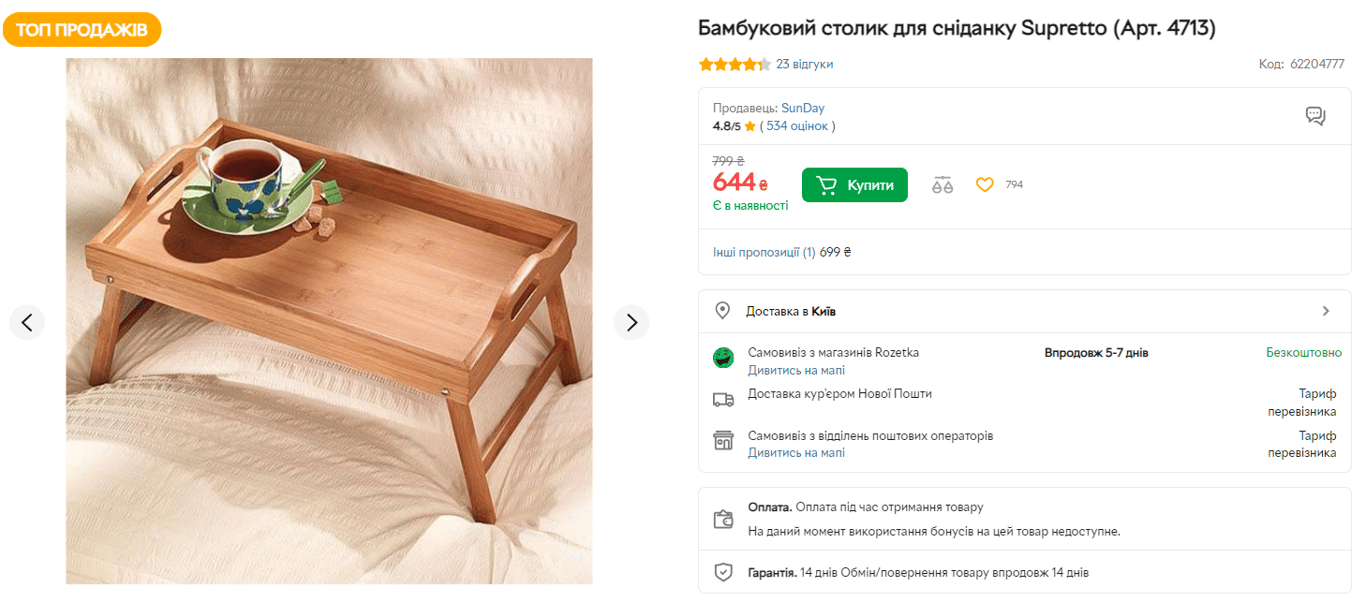
Task: Open the 23 відгуки reviews link
Action: click(804, 64)
